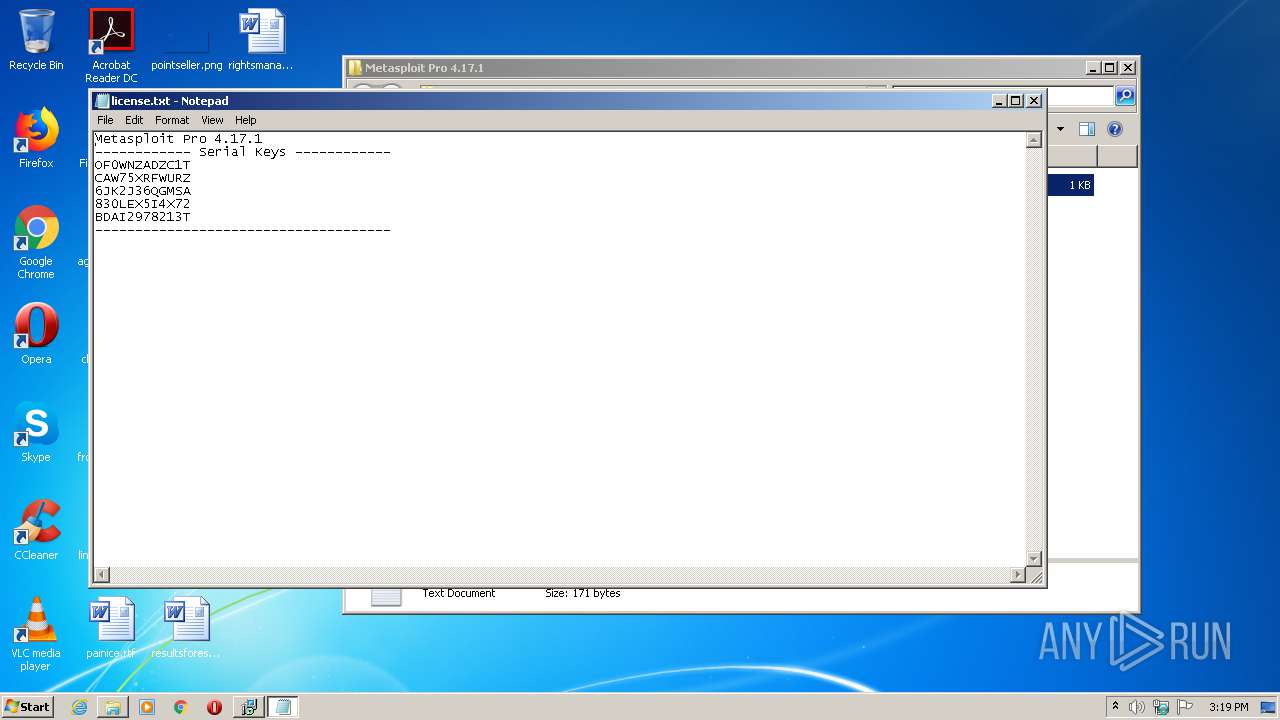Click the serial key BDAI2978213T
This screenshot has height=720, width=1280.
pyautogui.click(x=142, y=217)
